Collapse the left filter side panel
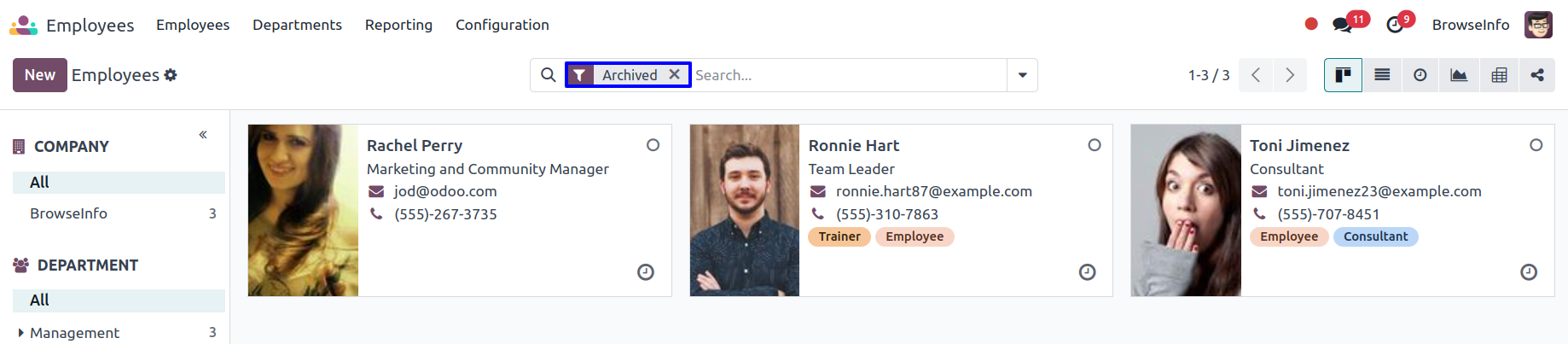 pos(203,135)
